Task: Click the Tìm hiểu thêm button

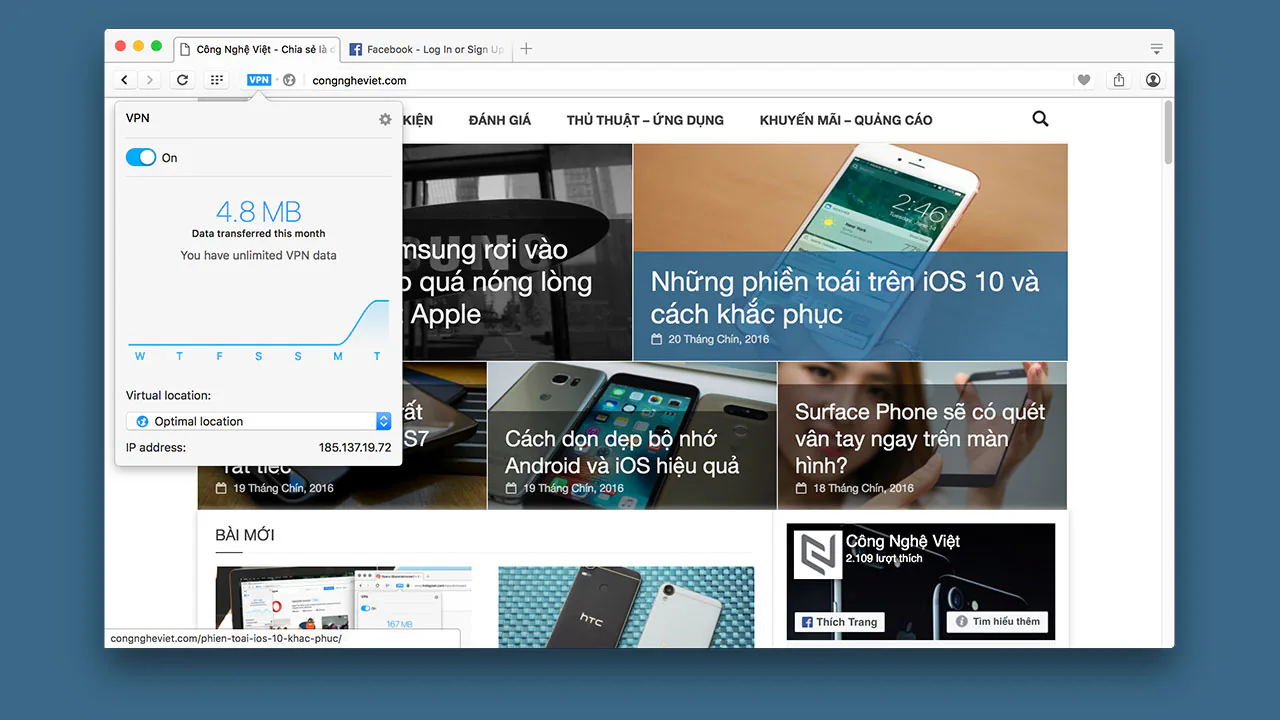Action: [x=997, y=621]
